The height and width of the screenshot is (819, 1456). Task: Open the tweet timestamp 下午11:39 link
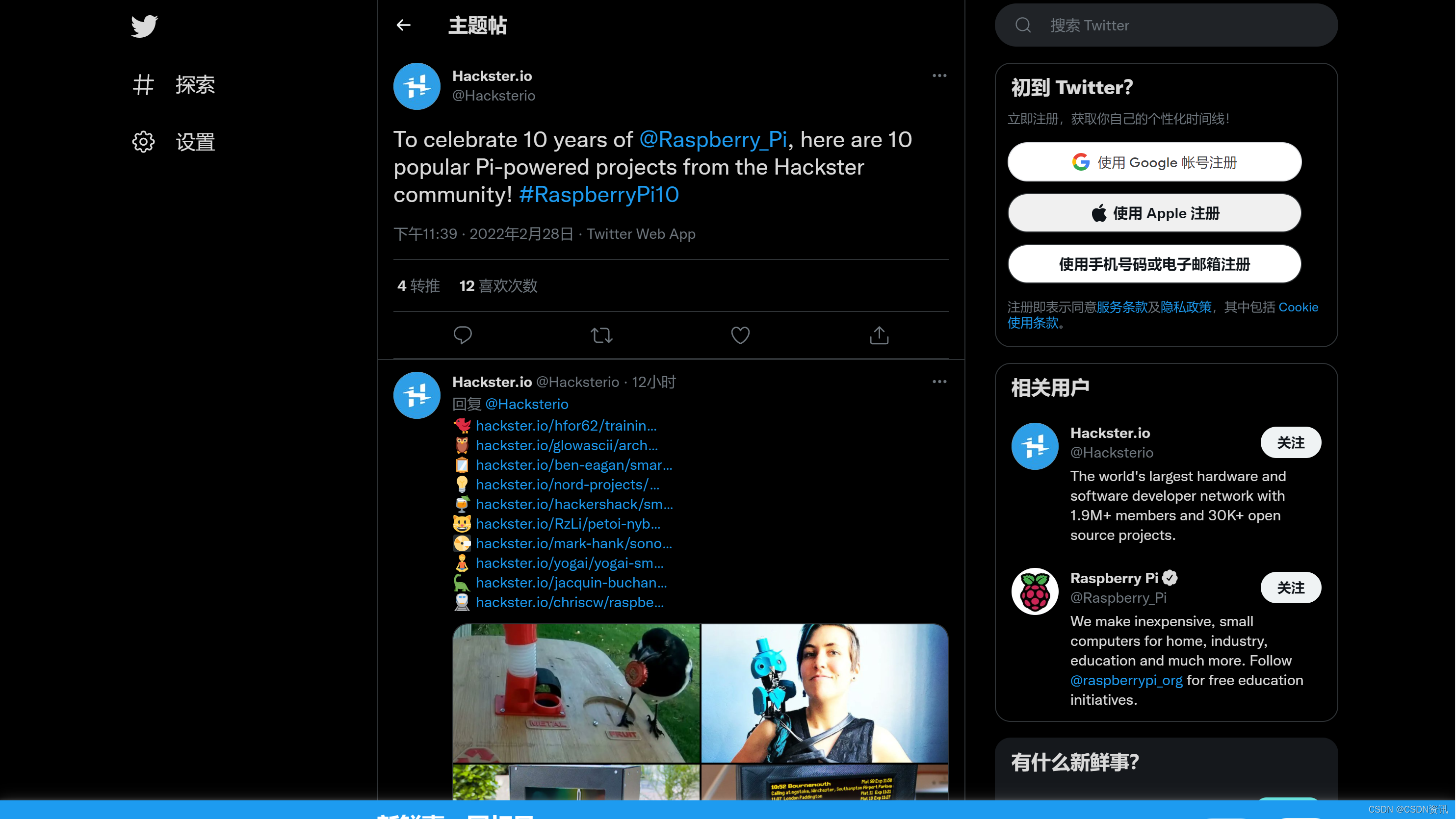pos(483,234)
